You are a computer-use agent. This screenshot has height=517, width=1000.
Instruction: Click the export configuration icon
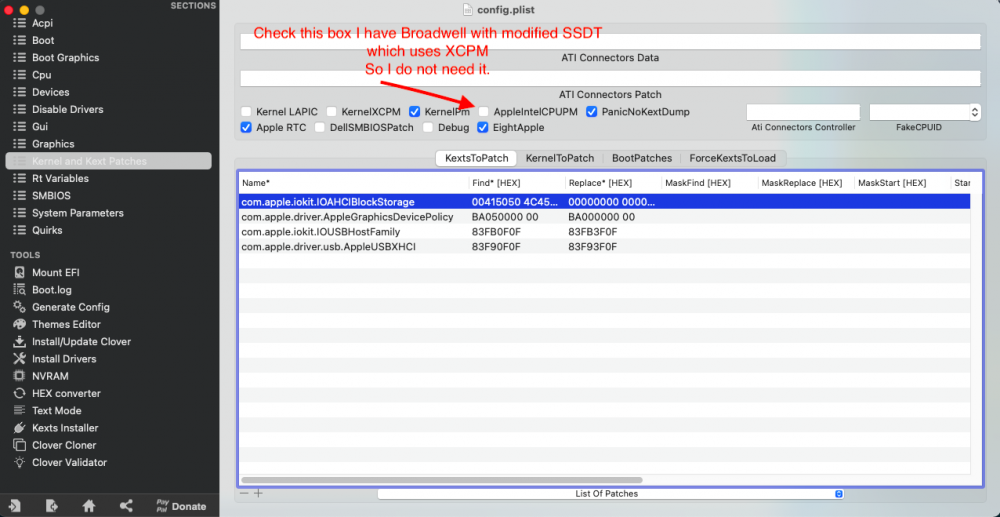[52, 506]
